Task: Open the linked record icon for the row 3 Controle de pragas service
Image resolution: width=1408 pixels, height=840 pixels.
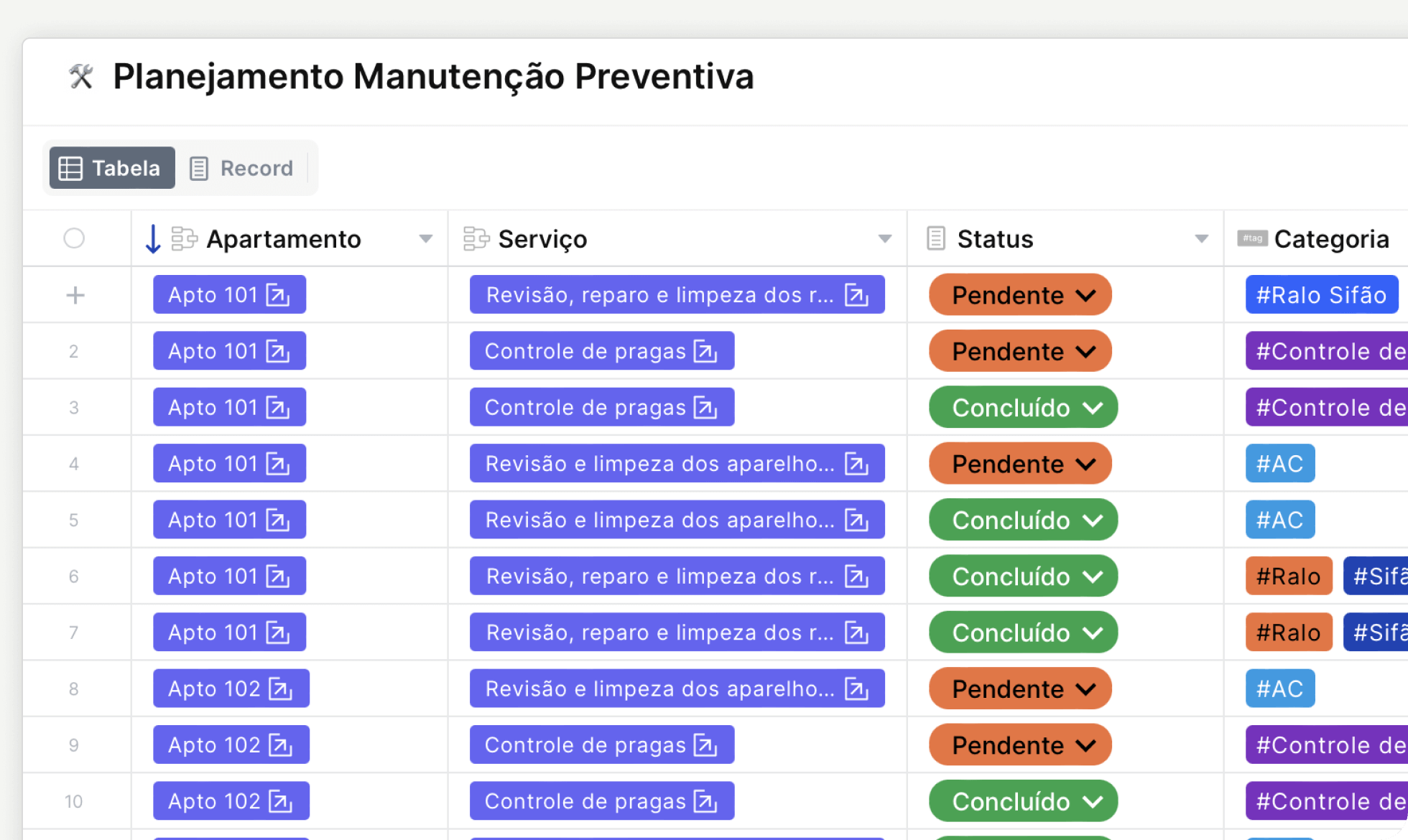Action: pos(705,408)
